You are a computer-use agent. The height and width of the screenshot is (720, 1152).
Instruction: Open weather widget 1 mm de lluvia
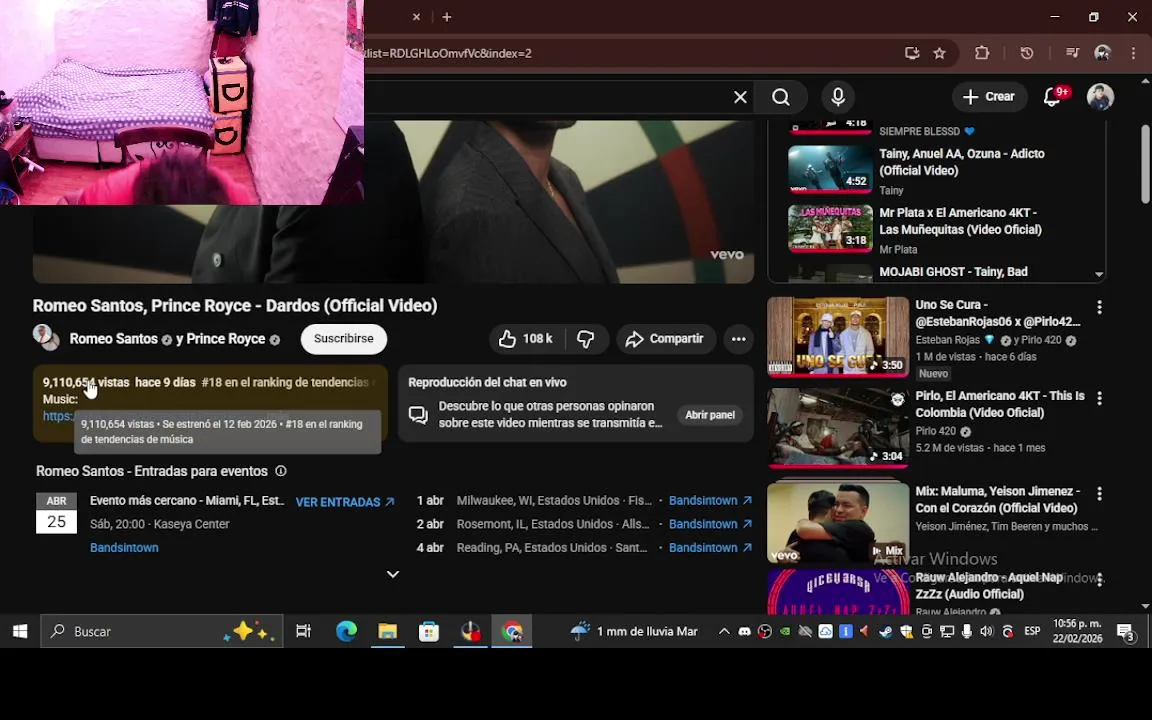point(634,631)
